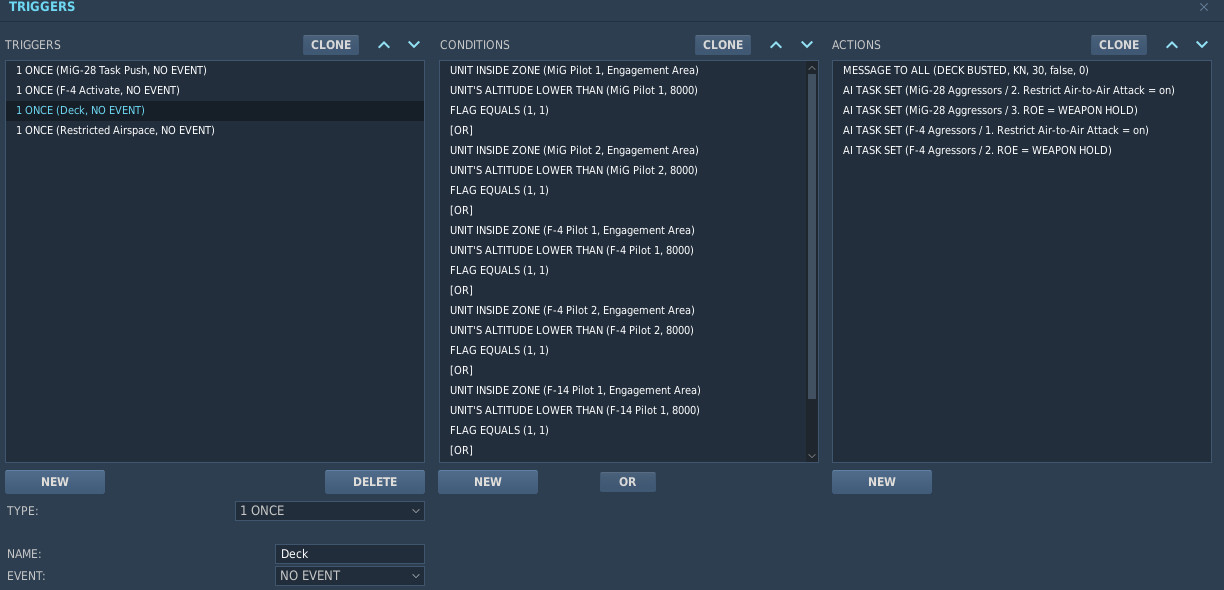The width and height of the screenshot is (1224, 590).
Task: Click the conditions list scrollbar thumb
Action: [x=812, y=237]
